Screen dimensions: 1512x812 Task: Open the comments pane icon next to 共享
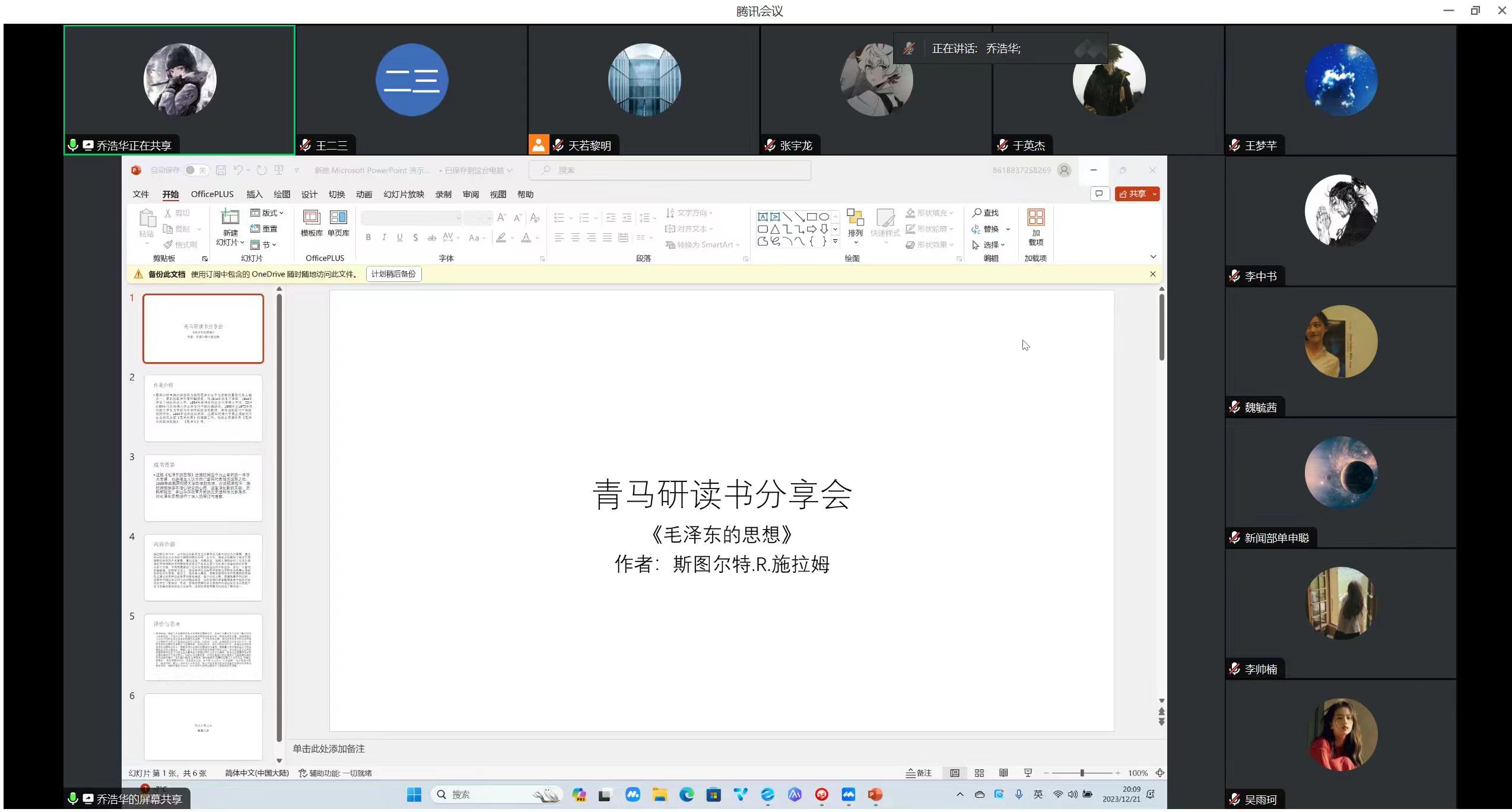pyautogui.click(x=1100, y=194)
